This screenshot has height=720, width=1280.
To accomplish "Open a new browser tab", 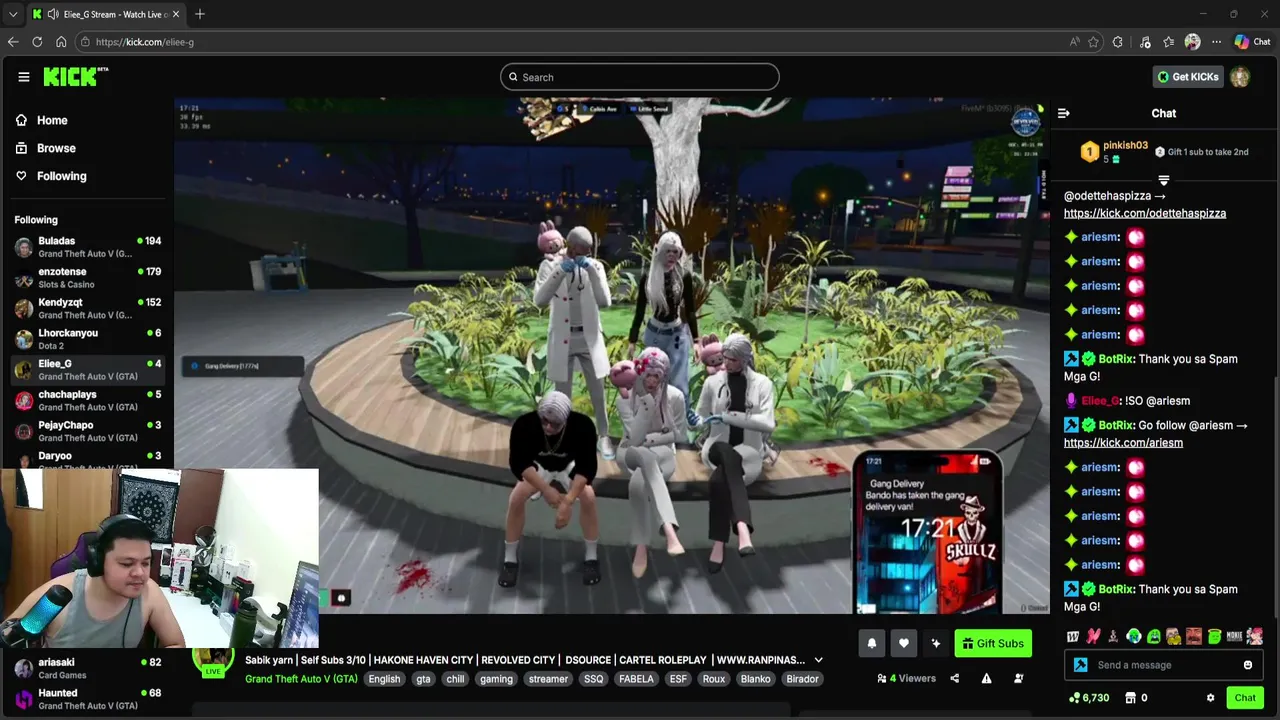I will 200,14.
